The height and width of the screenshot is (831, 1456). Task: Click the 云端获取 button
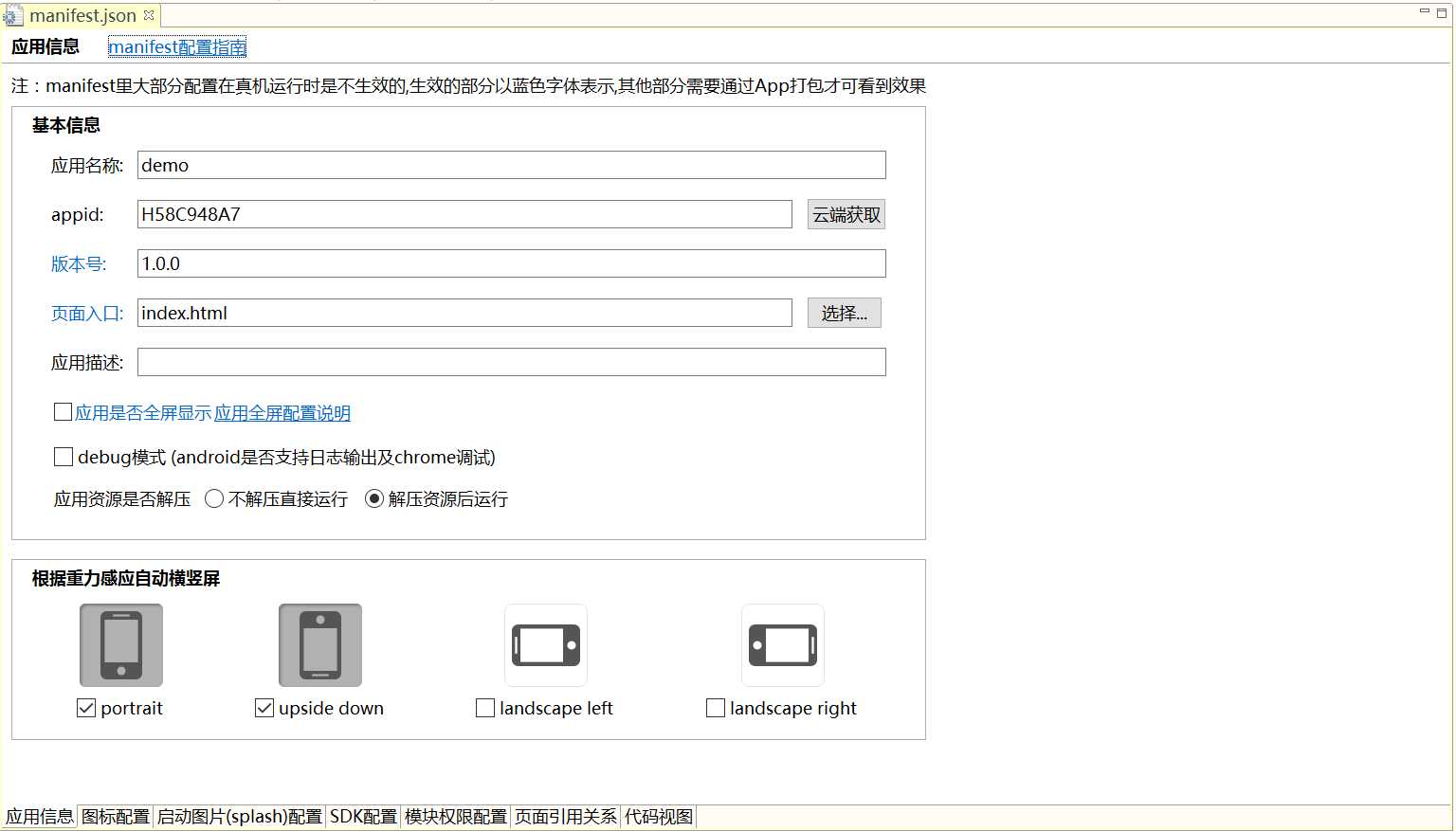[x=846, y=214]
